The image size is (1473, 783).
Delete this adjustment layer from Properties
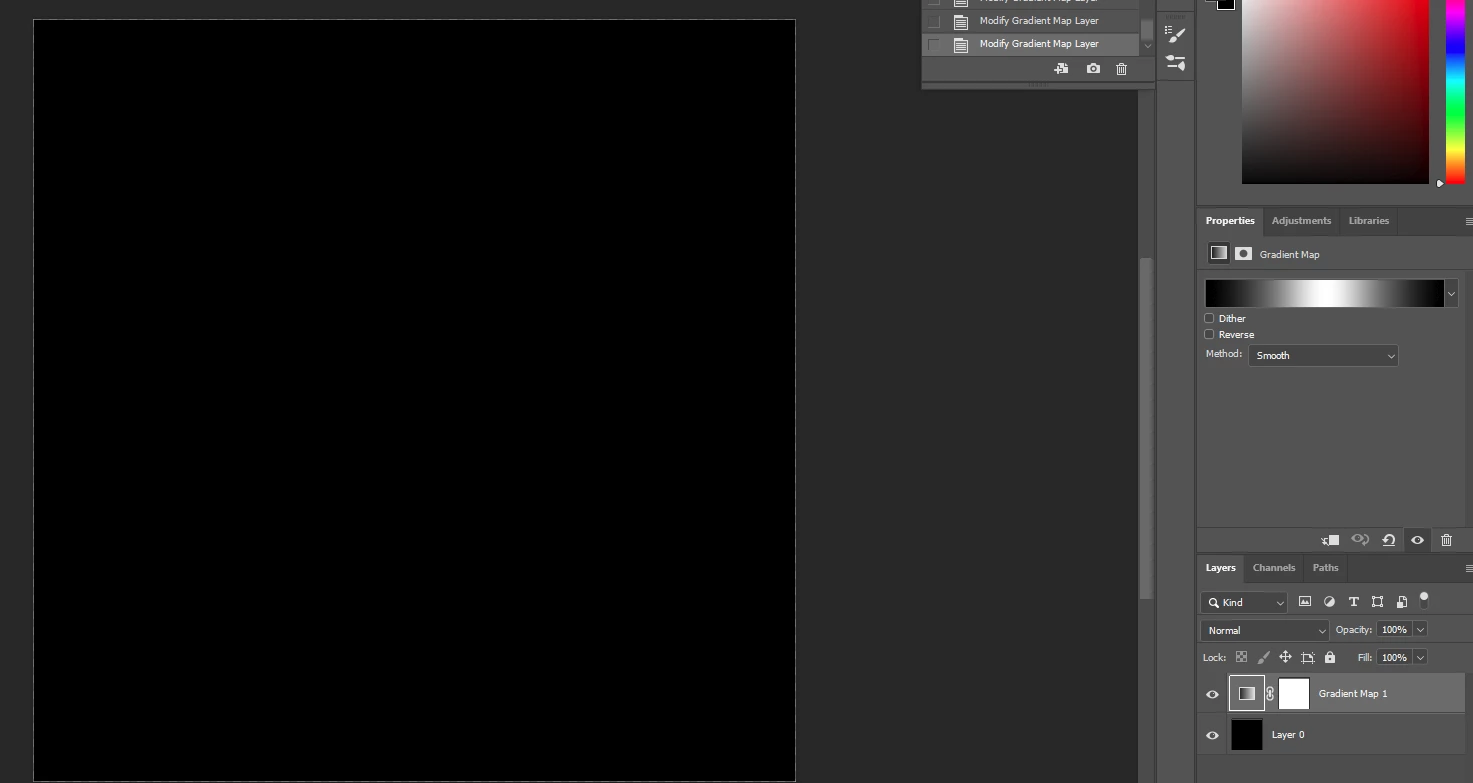click(x=1446, y=540)
